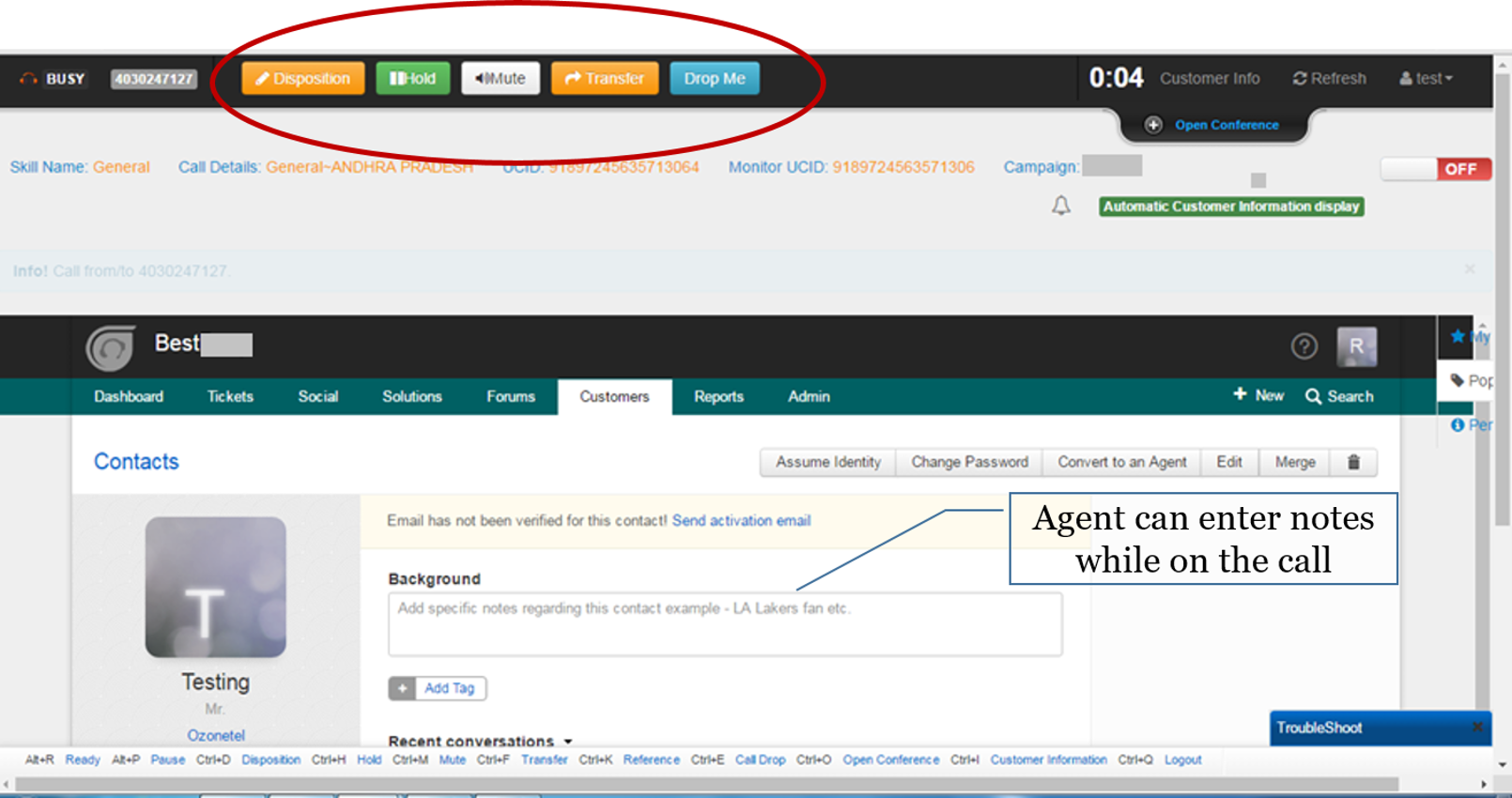Click Disposition shortcut link in footer
This screenshot has height=798, width=1512.
(270, 760)
